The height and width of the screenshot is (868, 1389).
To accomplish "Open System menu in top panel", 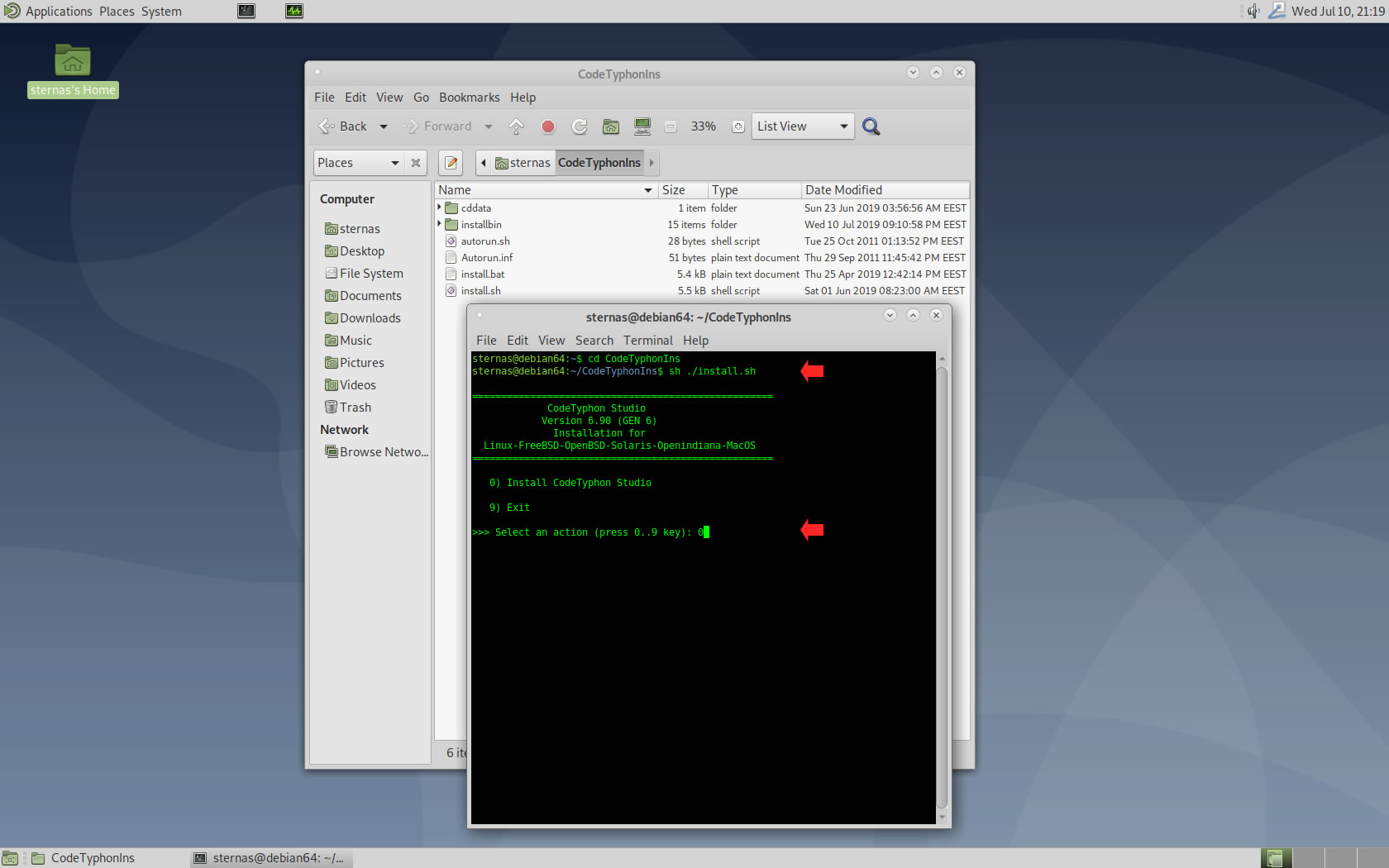I will pos(161,11).
